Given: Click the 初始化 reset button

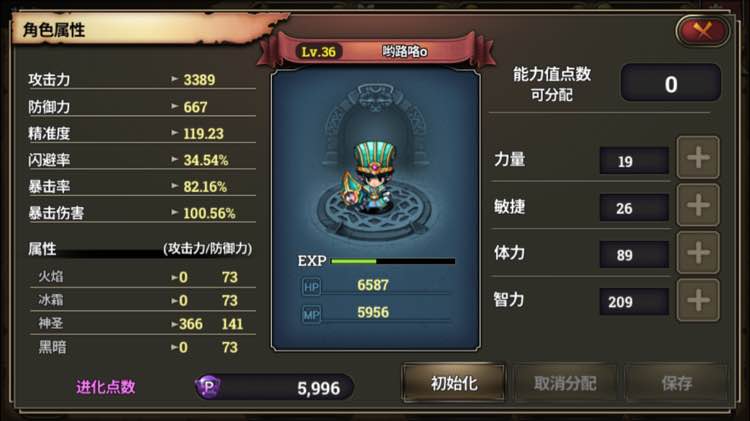Looking at the screenshot, I should 453,383.
